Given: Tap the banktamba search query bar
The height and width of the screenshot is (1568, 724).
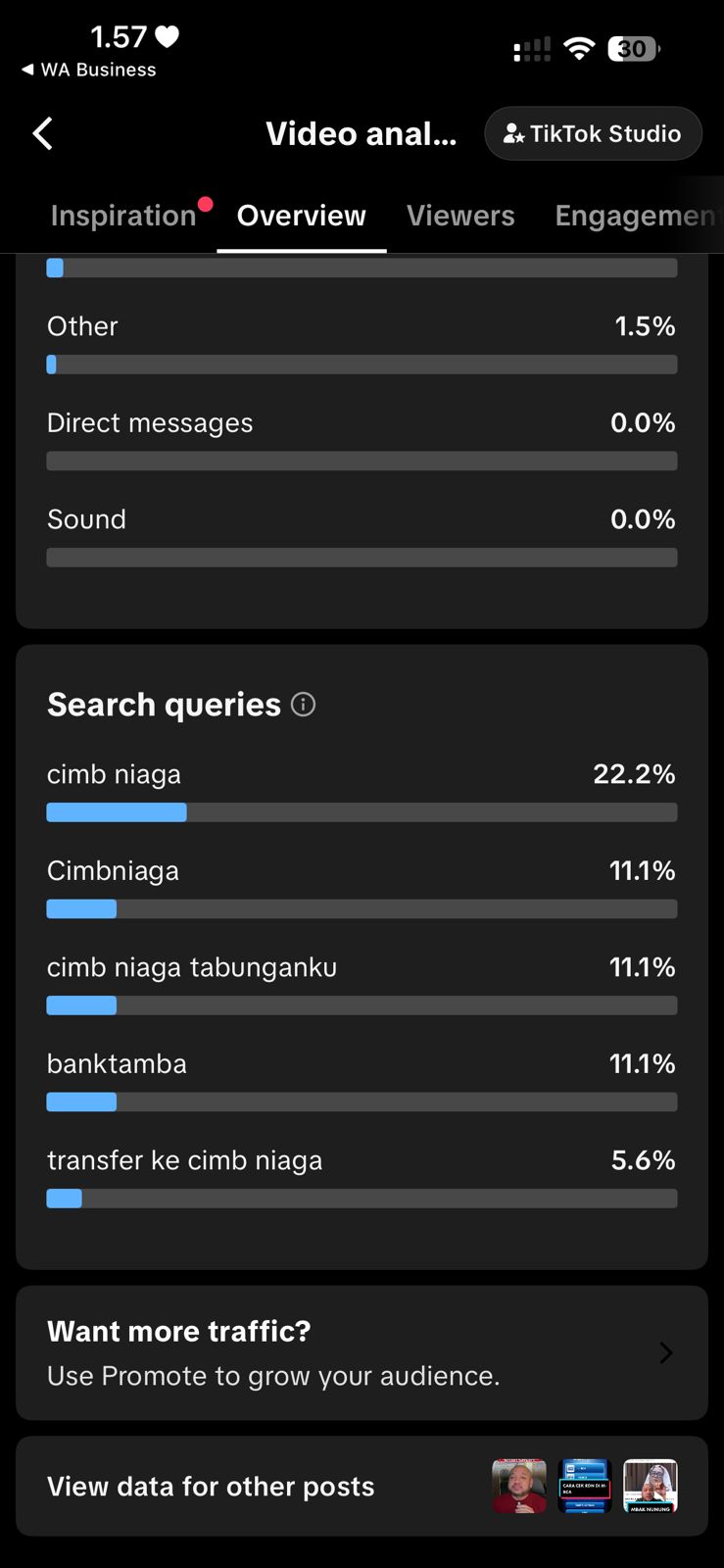Looking at the screenshot, I should click(x=362, y=1102).
